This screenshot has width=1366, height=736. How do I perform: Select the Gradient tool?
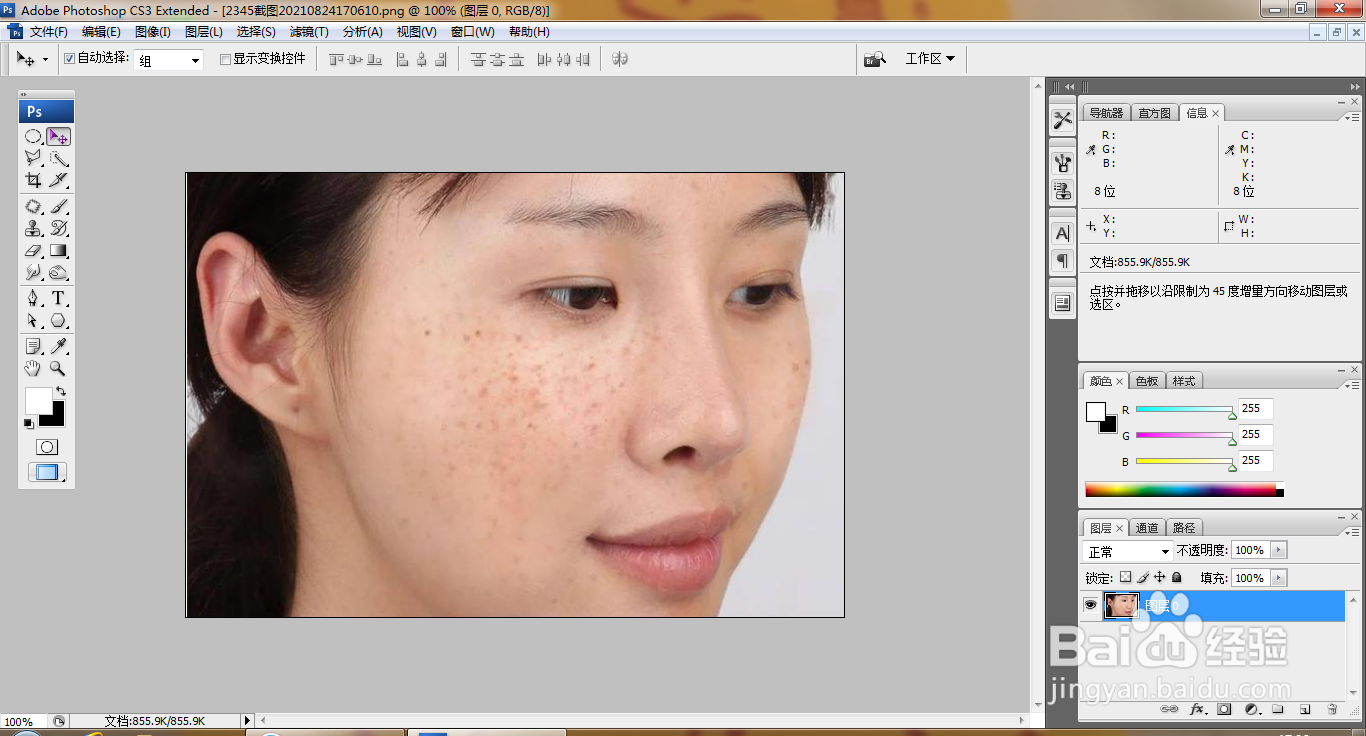[x=59, y=250]
